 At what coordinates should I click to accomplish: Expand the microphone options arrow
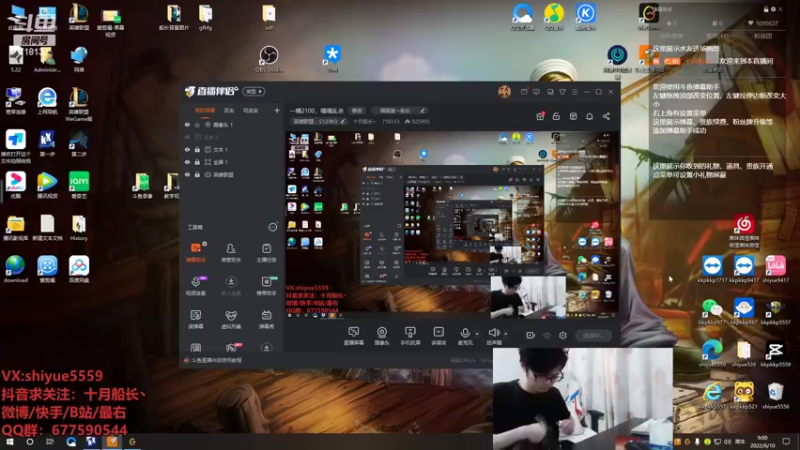pos(477,334)
